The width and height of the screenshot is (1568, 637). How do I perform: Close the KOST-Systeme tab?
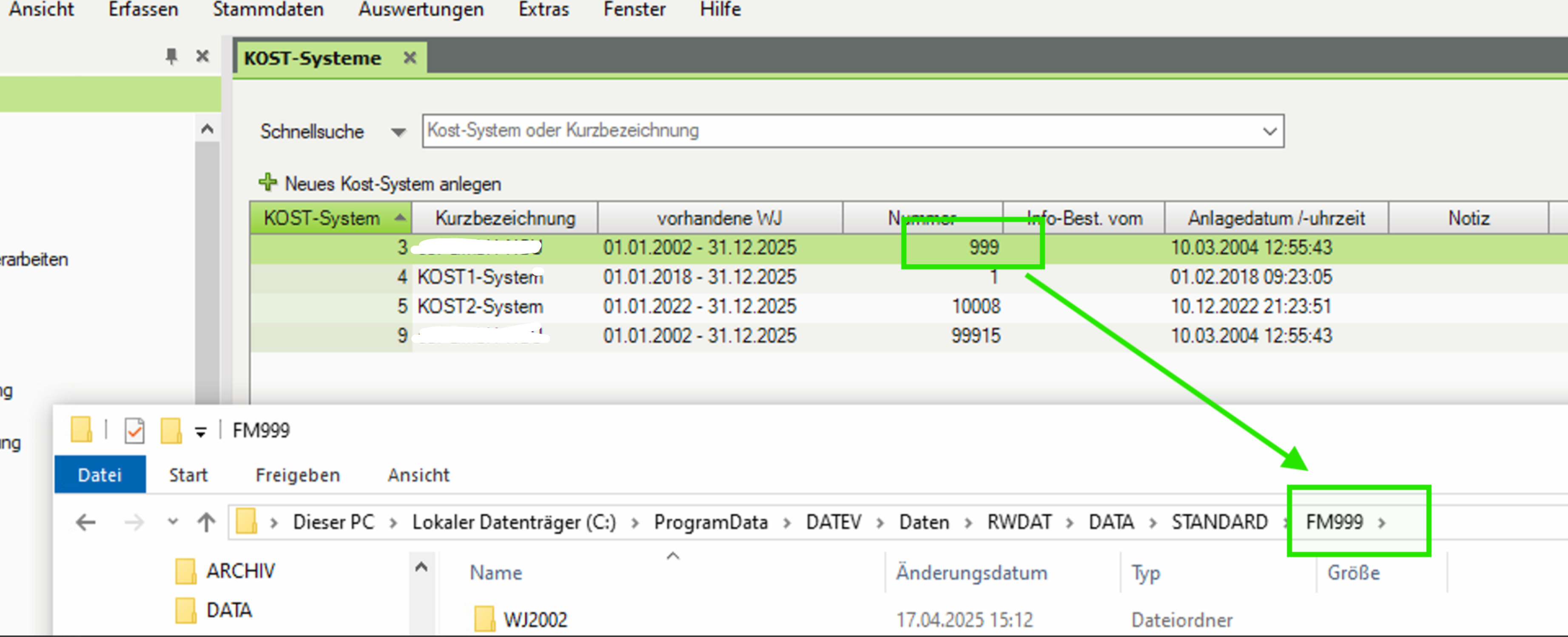click(x=410, y=58)
